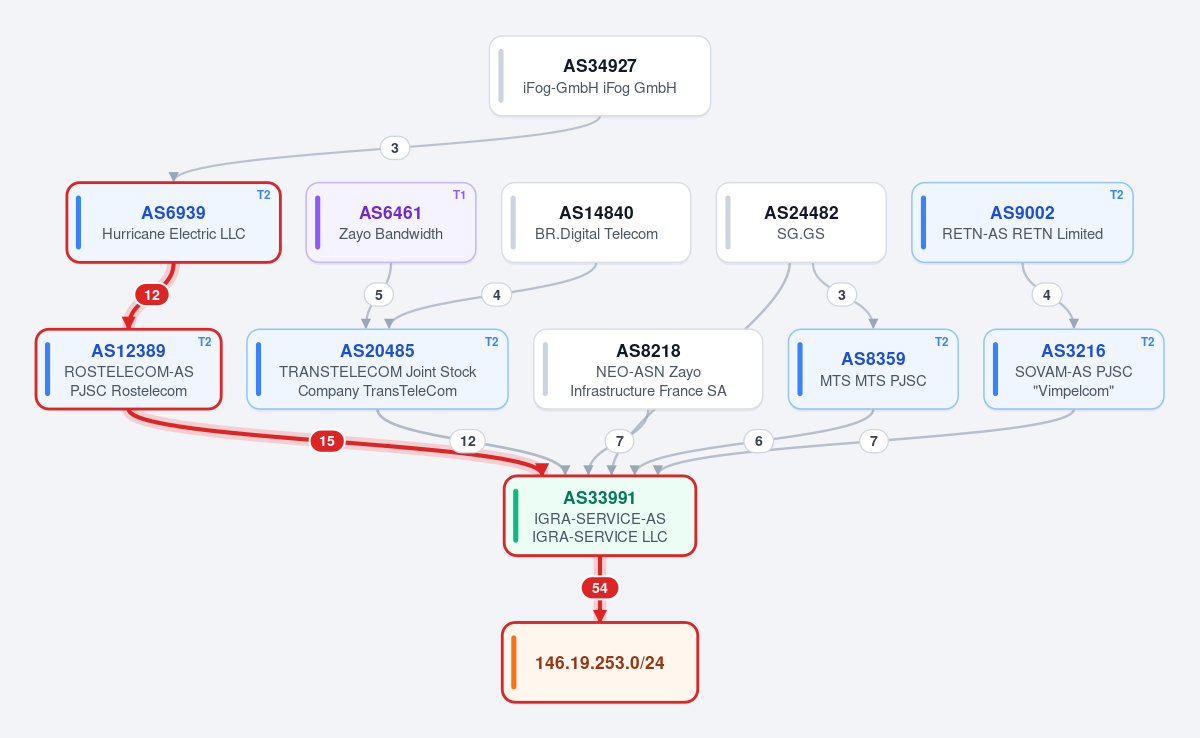This screenshot has width=1200, height=738.
Task: Select the 146.19.253.0/24 prefix node
Action: [x=599, y=662]
